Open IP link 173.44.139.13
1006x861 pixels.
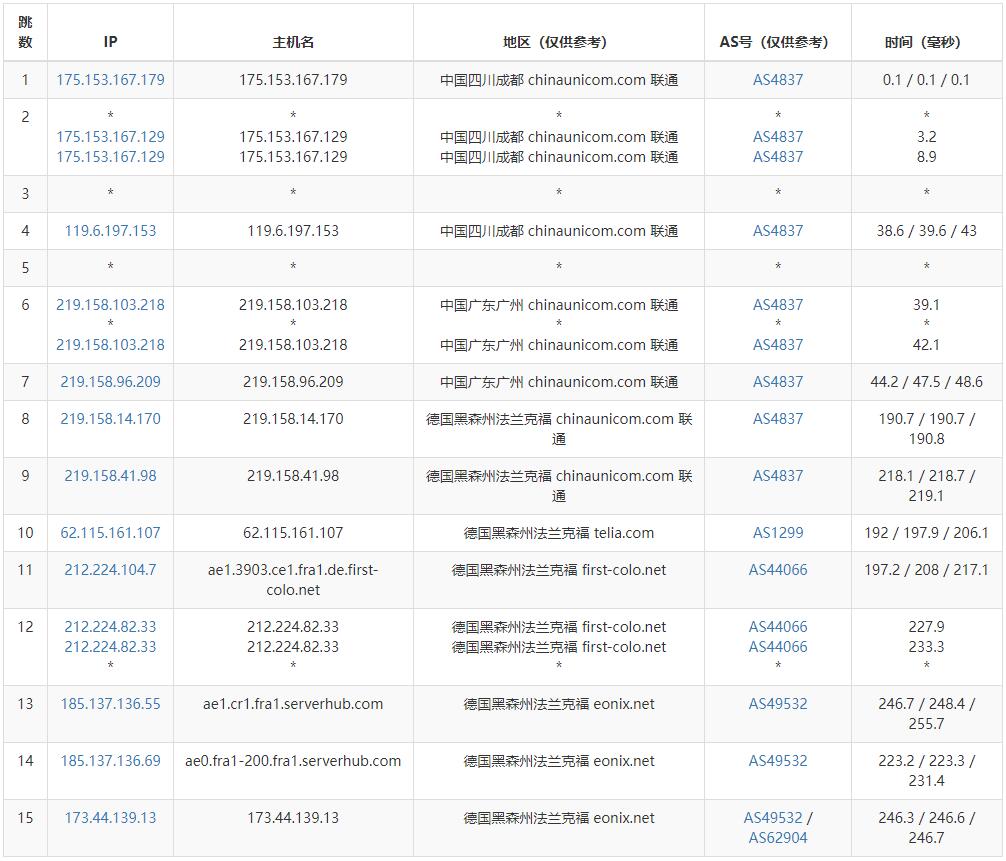click(x=110, y=818)
